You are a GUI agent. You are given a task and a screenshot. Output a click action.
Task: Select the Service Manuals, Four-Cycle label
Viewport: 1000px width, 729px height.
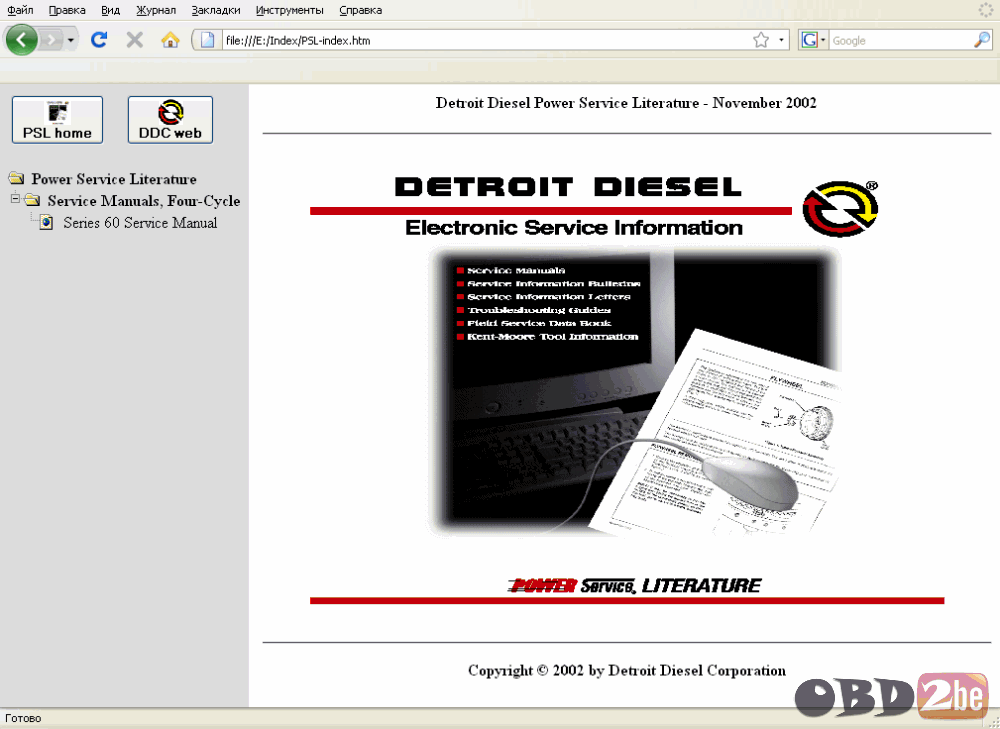[143, 201]
